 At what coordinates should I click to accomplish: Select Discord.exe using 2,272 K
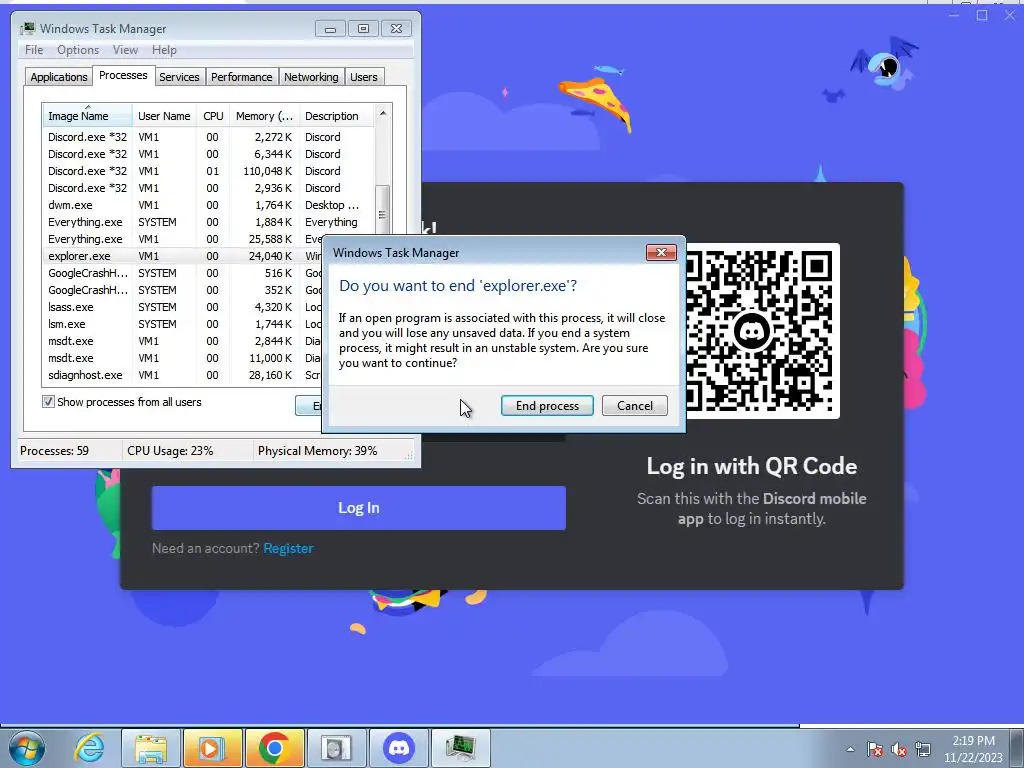click(x=208, y=137)
